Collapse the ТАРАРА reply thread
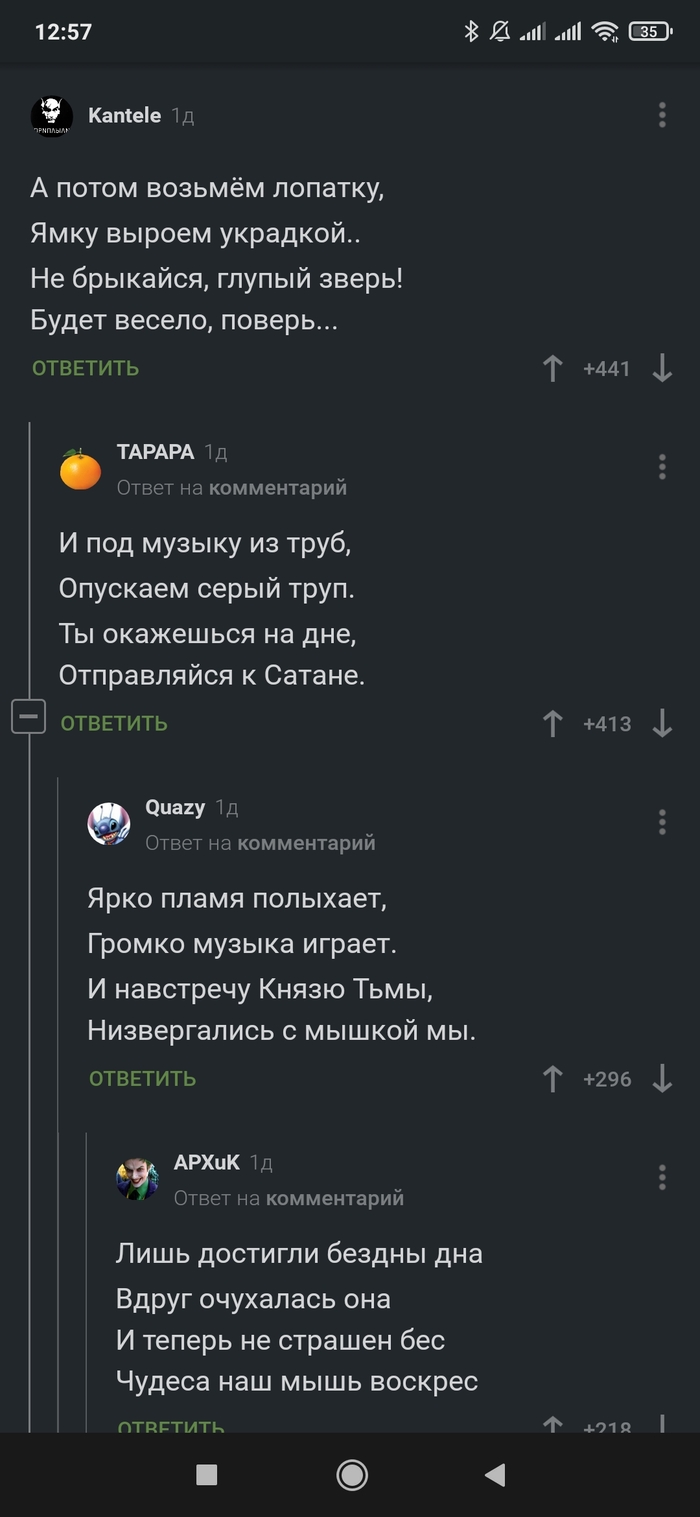Image resolution: width=700 pixels, height=1517 pixels. pos(28,716)
